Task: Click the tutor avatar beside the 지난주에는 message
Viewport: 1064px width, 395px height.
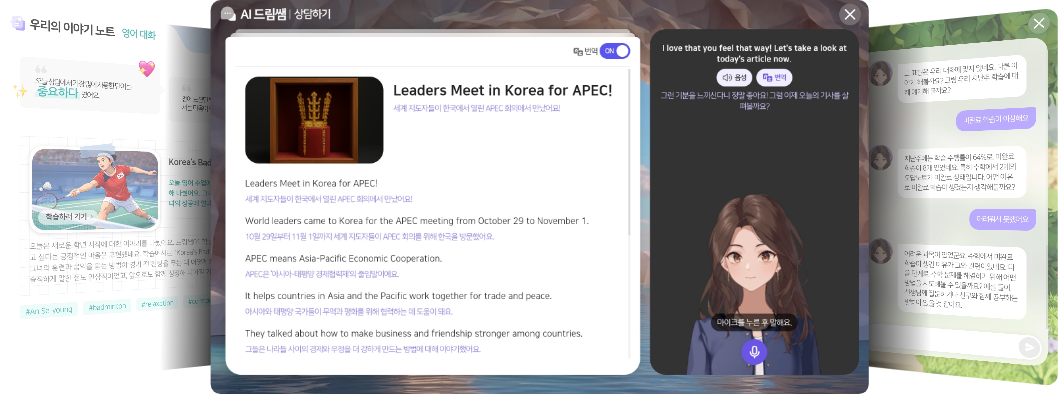Action: point(881,157)
